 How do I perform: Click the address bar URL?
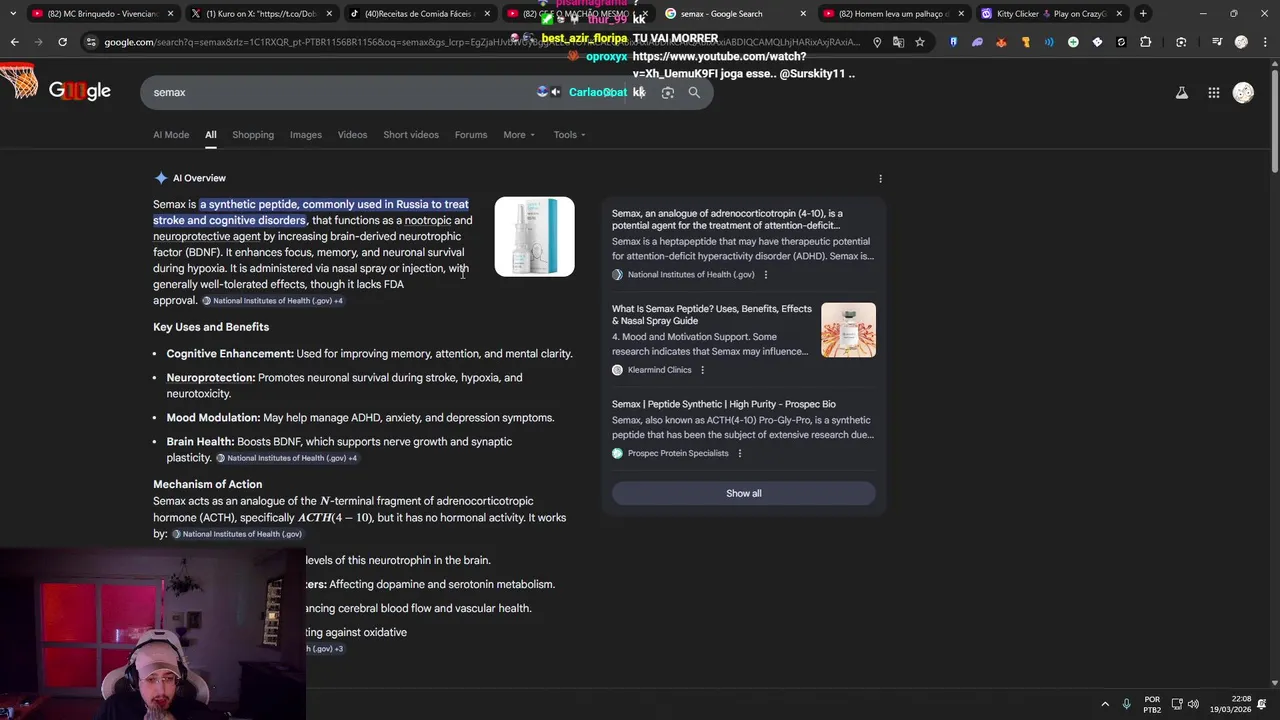pyautogui.click(x=480, y=42)
